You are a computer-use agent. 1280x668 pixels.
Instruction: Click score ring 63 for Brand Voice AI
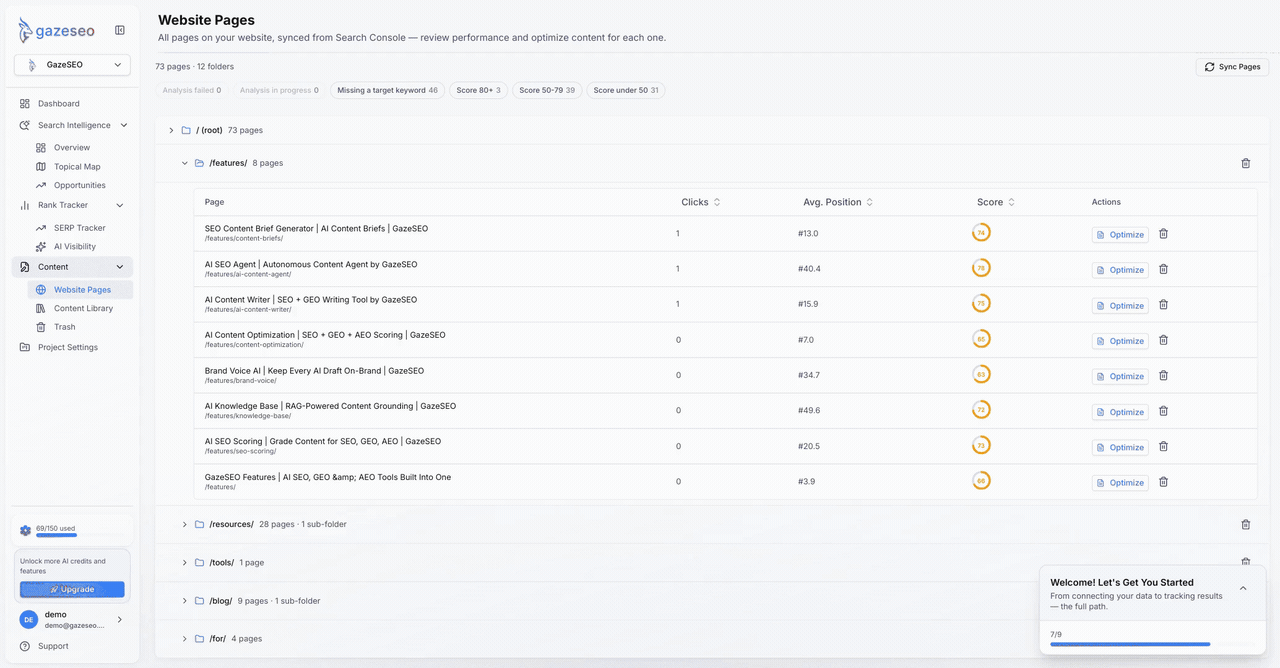(x=981, y=375)
